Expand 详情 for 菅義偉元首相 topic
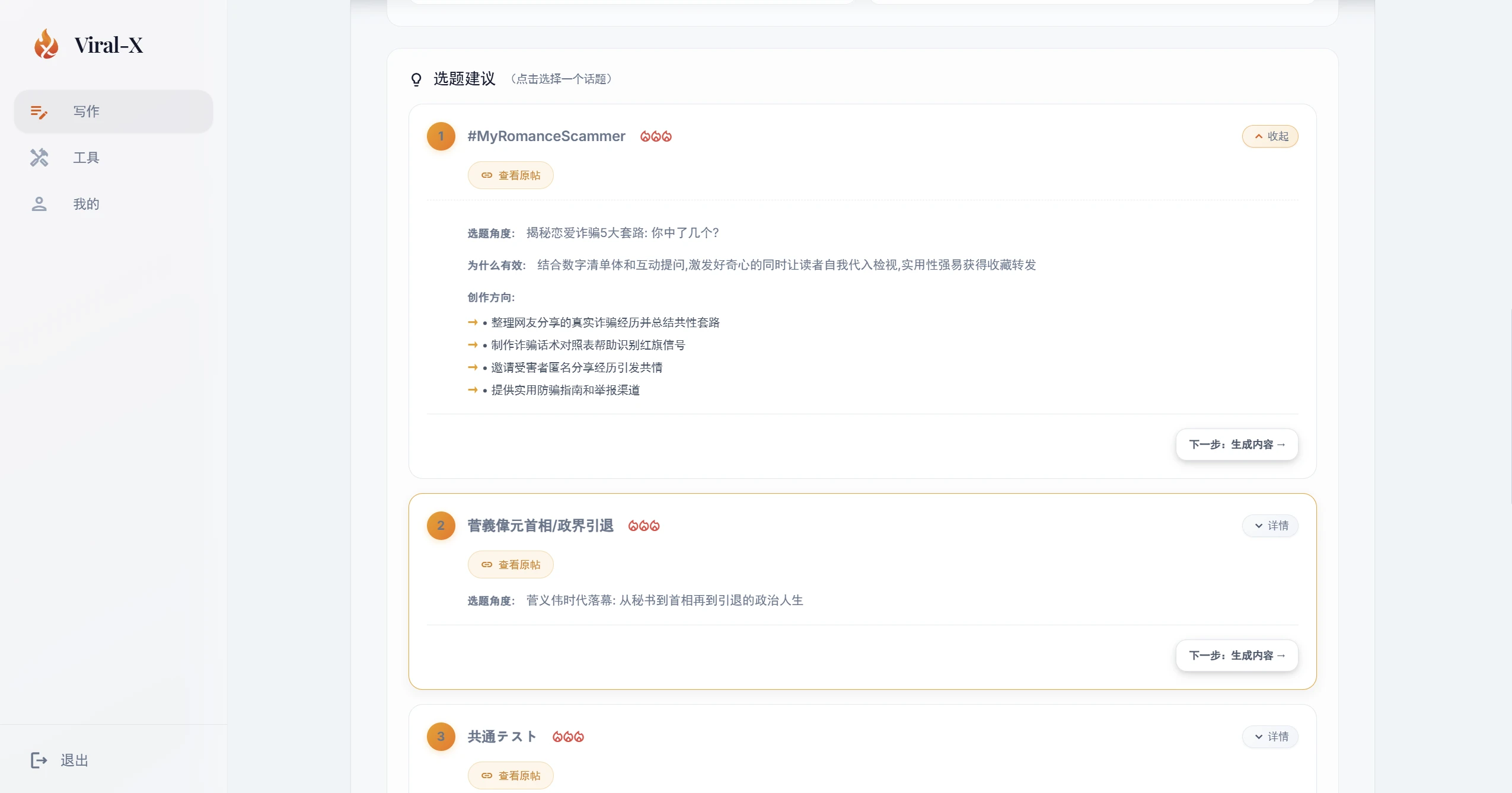 1270,526
